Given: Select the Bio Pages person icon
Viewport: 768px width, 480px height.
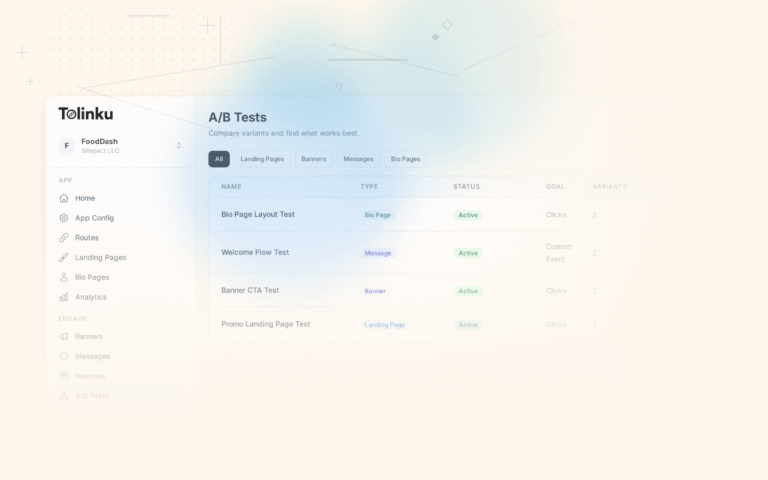Looking at the screenshot, I should (x=64, y=277).
